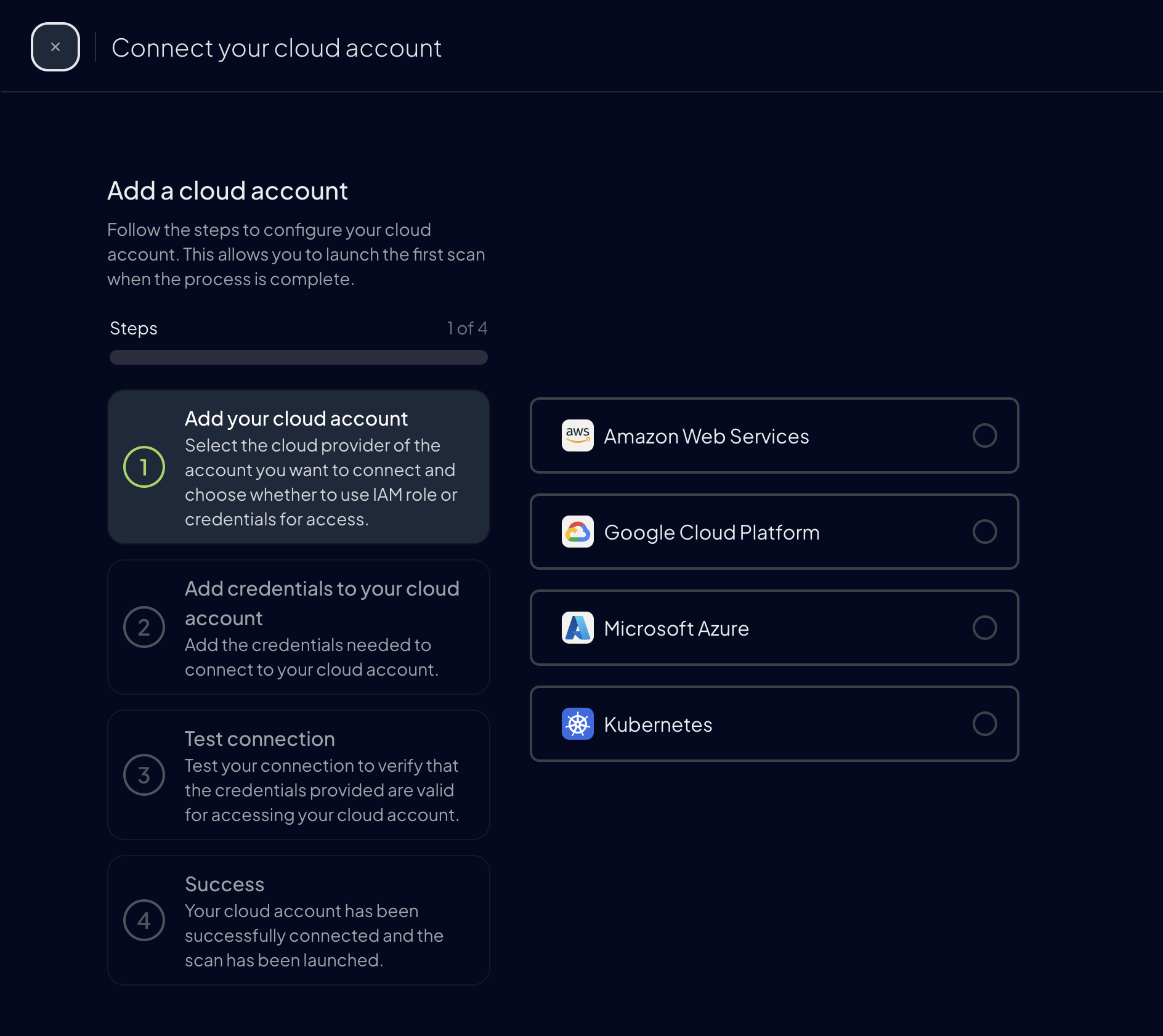Screen dimensions: 1163x1036
Task: Click the 'Follow the steps to configure' description
Action: pos(296,254)
